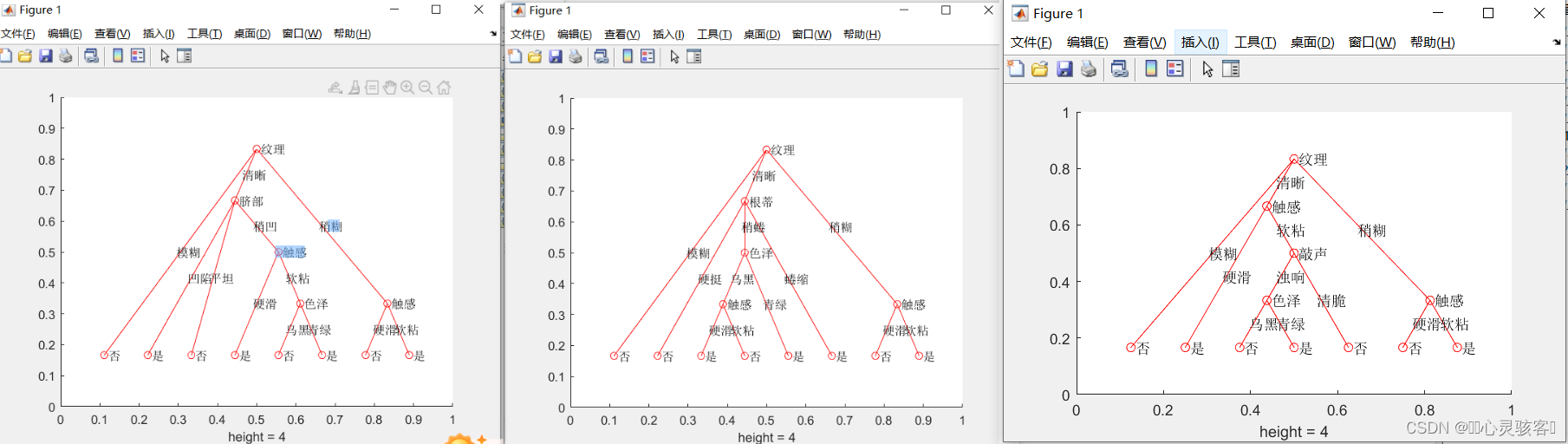
Task: Click Link Plot icon in left Figure window
Action: click(x=91, y=55)
